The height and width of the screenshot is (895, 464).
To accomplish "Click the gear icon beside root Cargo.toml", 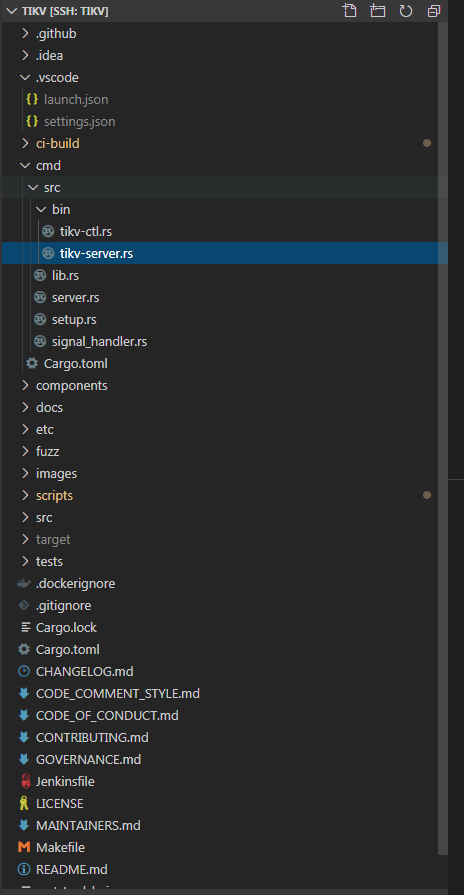I will point(24,649).
